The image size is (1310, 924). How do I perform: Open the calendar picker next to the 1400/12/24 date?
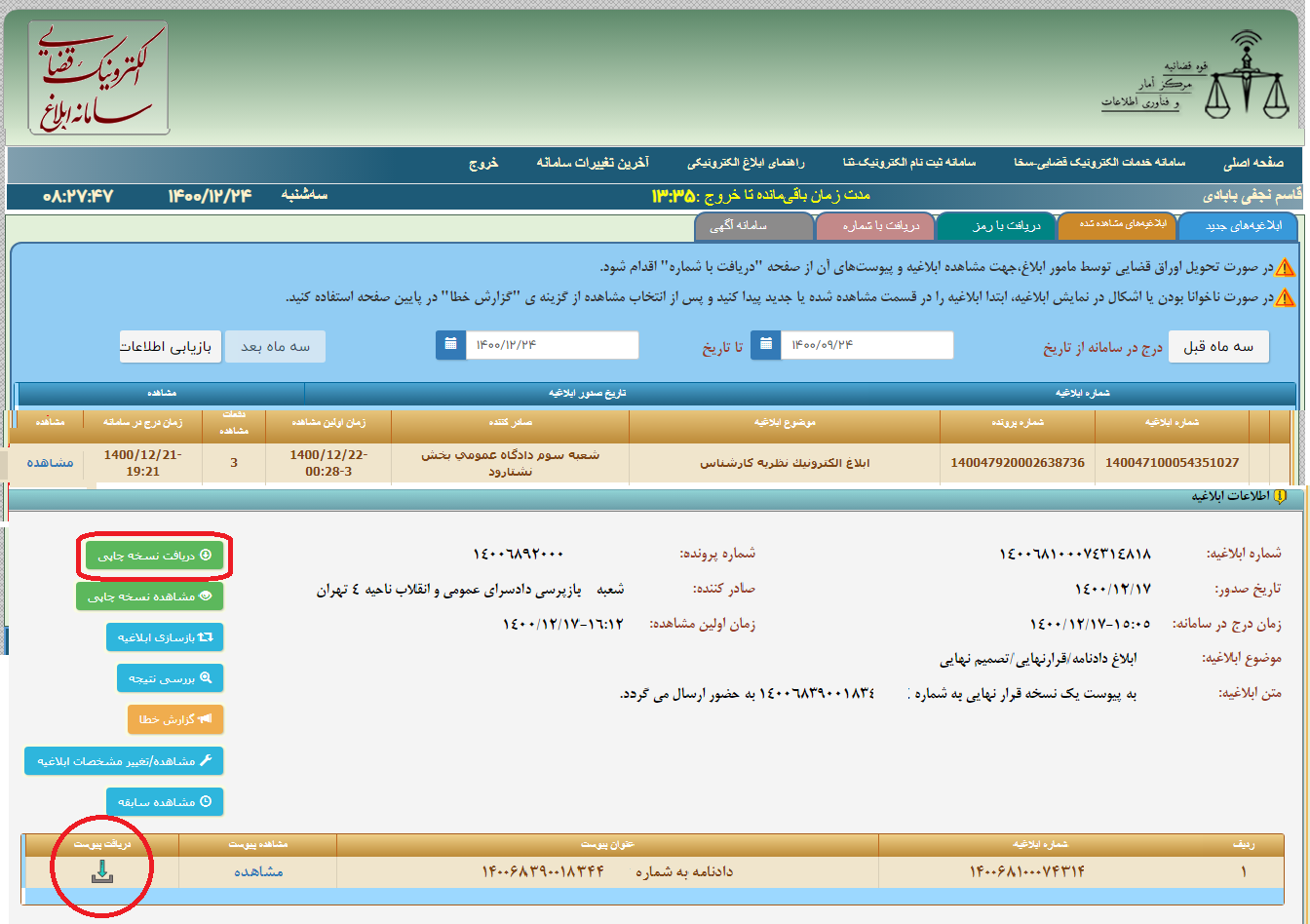click(450, 345)
